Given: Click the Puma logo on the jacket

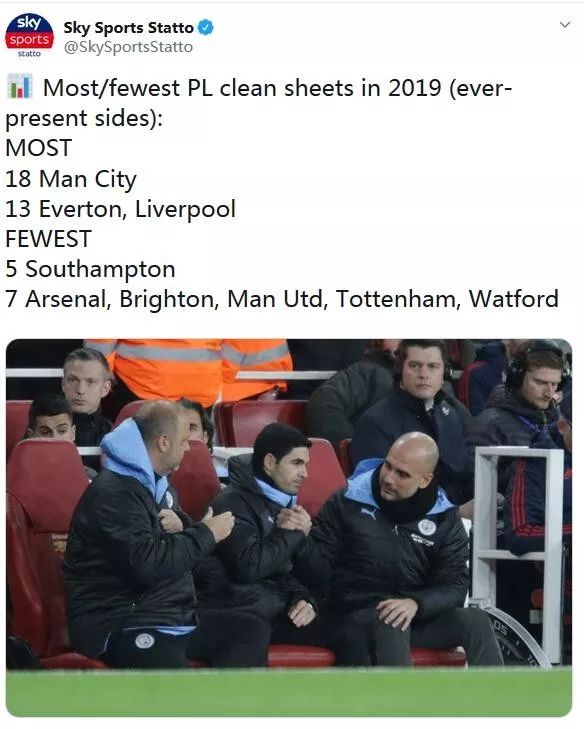Looking at the screenshot, I should [x=369, y=514].
